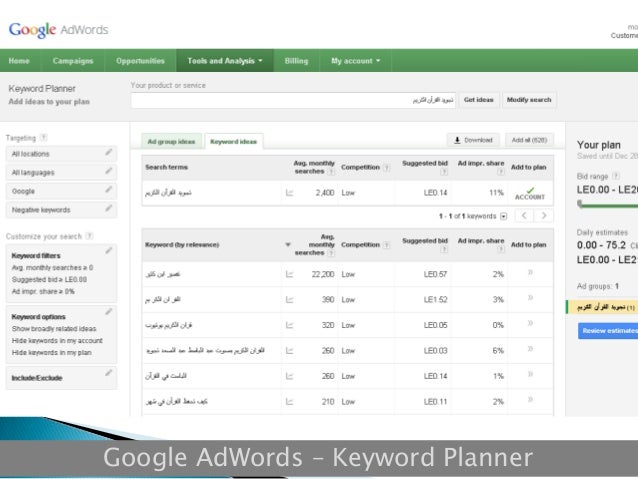Add the LE0.14 1% keyword to plan
Viewport: 638px width, 479px height.
[x=530, y=374]
